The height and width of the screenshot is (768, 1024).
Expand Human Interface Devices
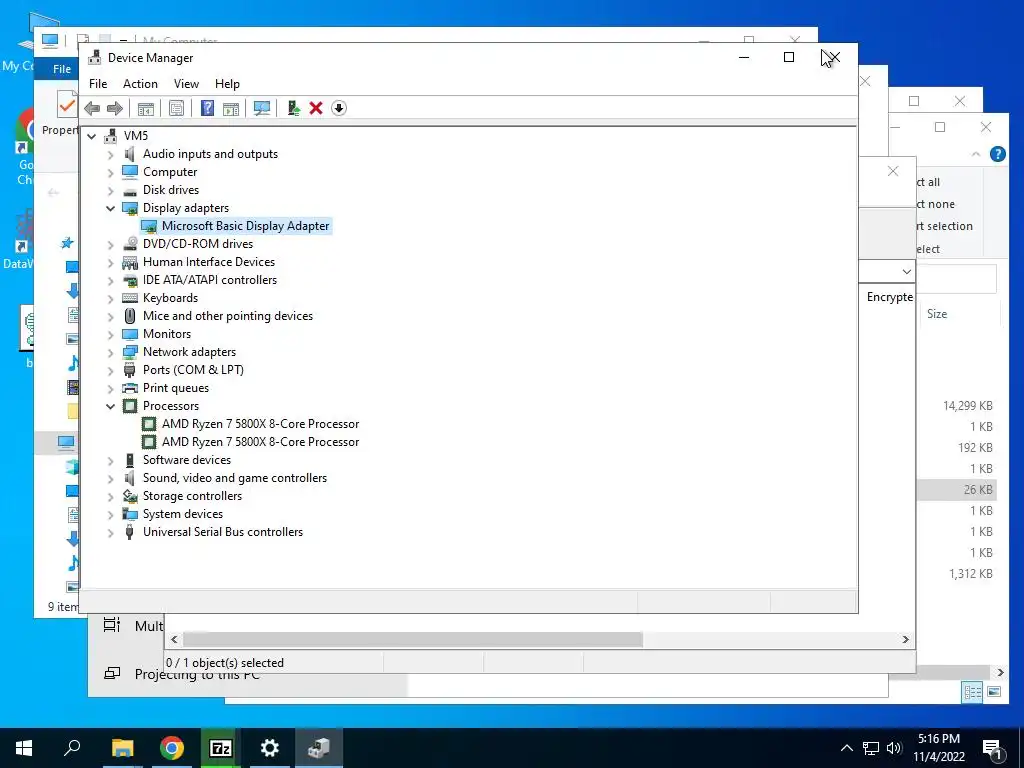tap(110, 262)
